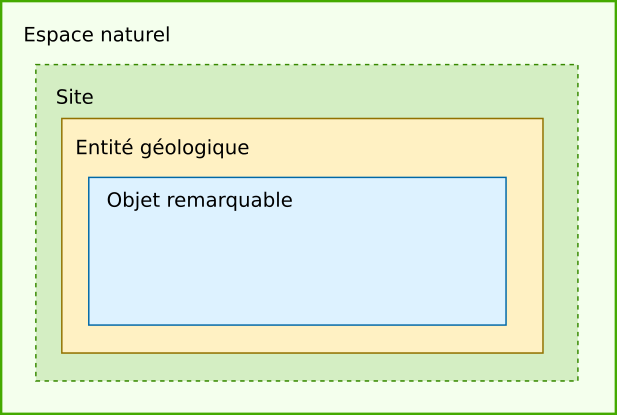Screen dimensions: 617x415
Task: Click the 'Espace naturel' label
Action: coord(97,35)
